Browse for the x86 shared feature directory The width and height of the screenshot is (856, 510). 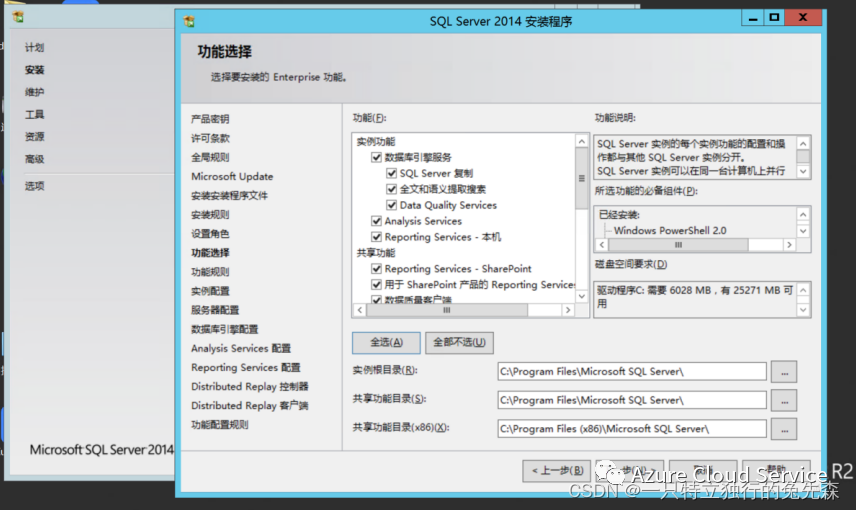(x=784, y=429)
